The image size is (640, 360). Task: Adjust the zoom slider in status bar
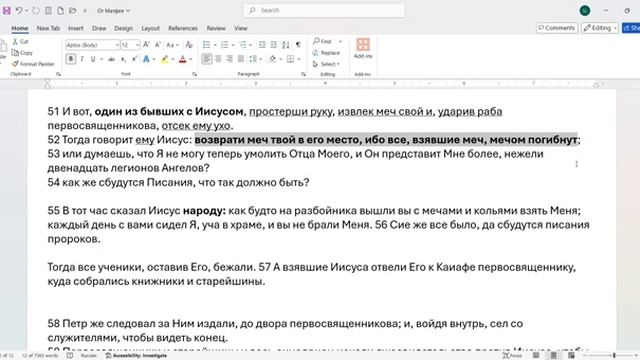click(614, 356)
